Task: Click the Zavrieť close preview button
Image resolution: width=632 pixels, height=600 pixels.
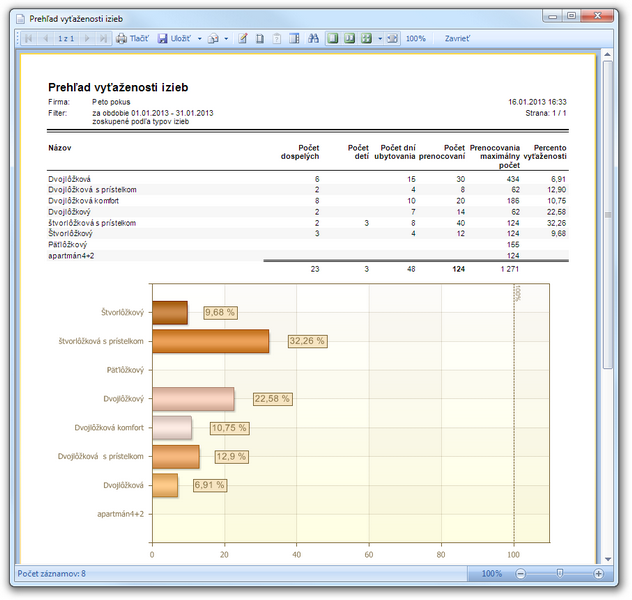Action: tap(457, 39)
